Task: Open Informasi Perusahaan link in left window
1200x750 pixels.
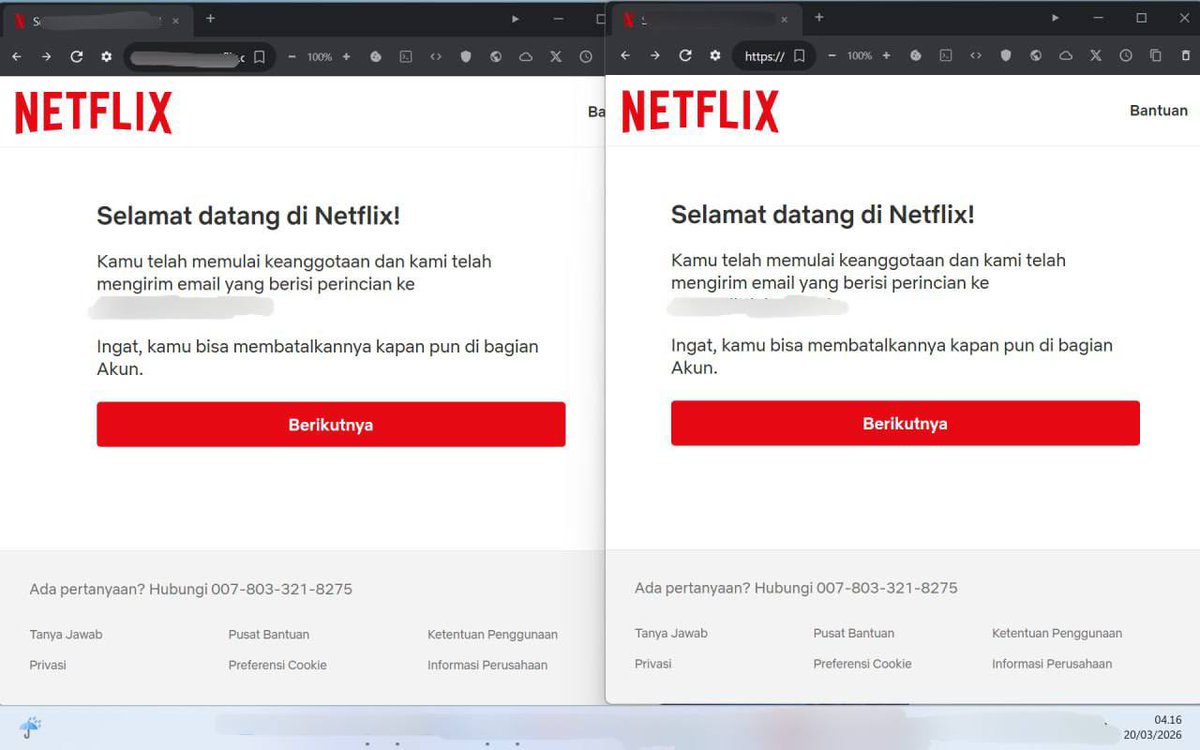Action: 487,664
